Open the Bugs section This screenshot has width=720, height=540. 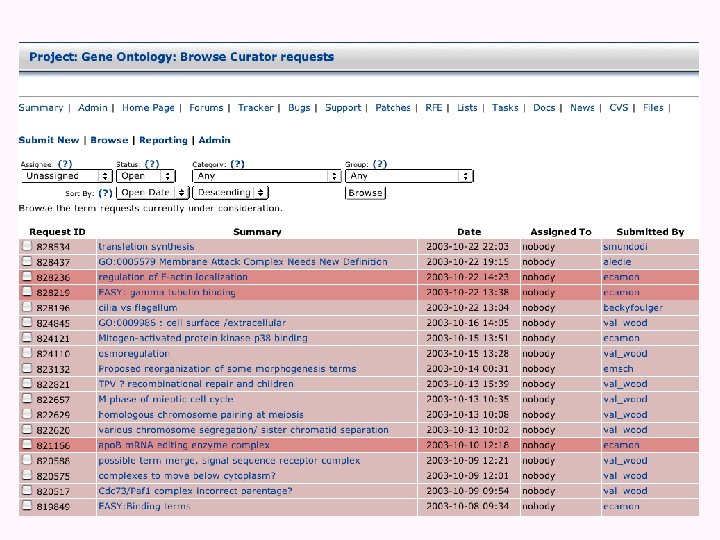[299, 107]
